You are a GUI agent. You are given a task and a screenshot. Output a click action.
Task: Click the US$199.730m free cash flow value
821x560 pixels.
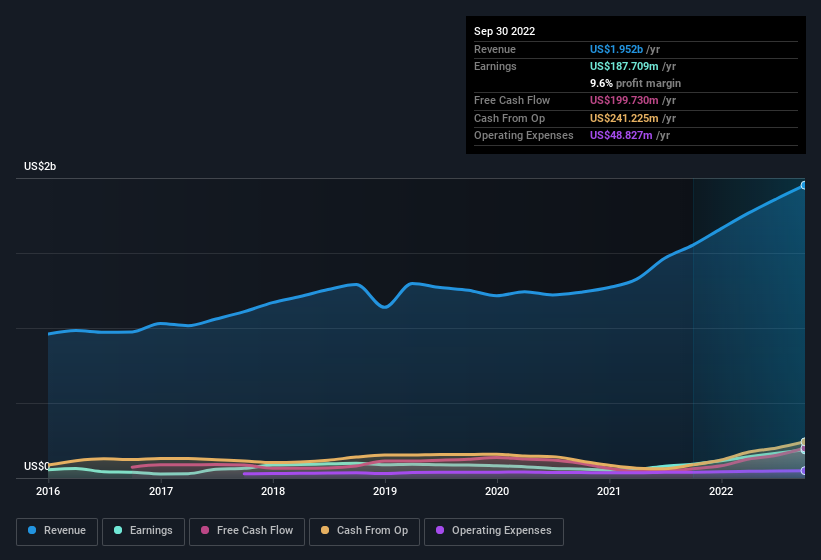click(x=624, y=100)
